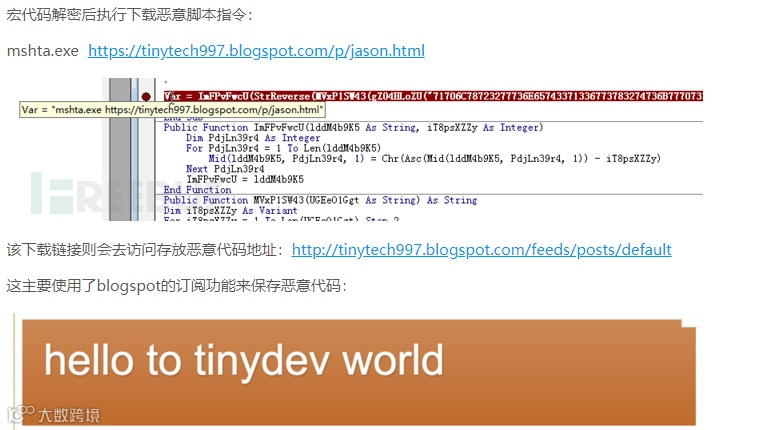Viewport: 760px width, 430px height.
Task: Click the 'hello to tinydev world' banner
Action: coord(359,372)
